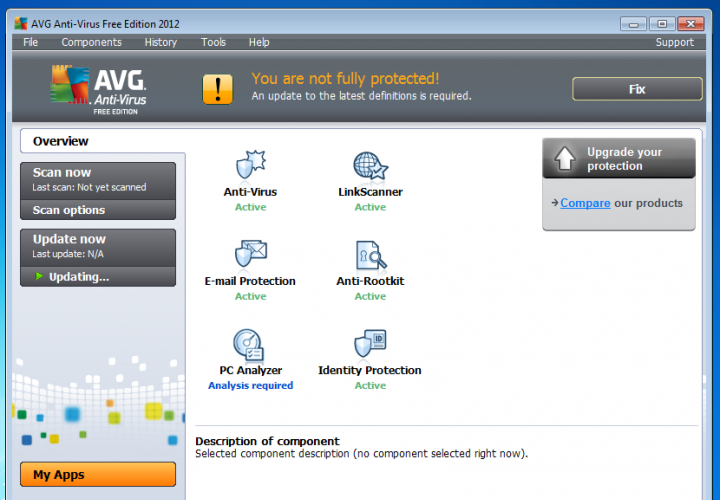
Task: Open the PC Analyzer gauge icon
Action: coord(248,345)
